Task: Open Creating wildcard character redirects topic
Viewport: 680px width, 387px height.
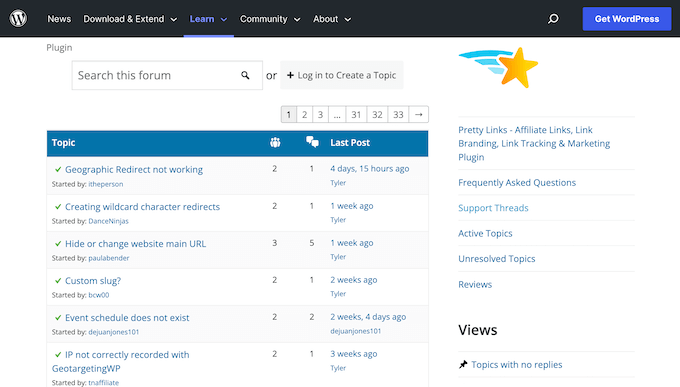Action: click(142, 207)
